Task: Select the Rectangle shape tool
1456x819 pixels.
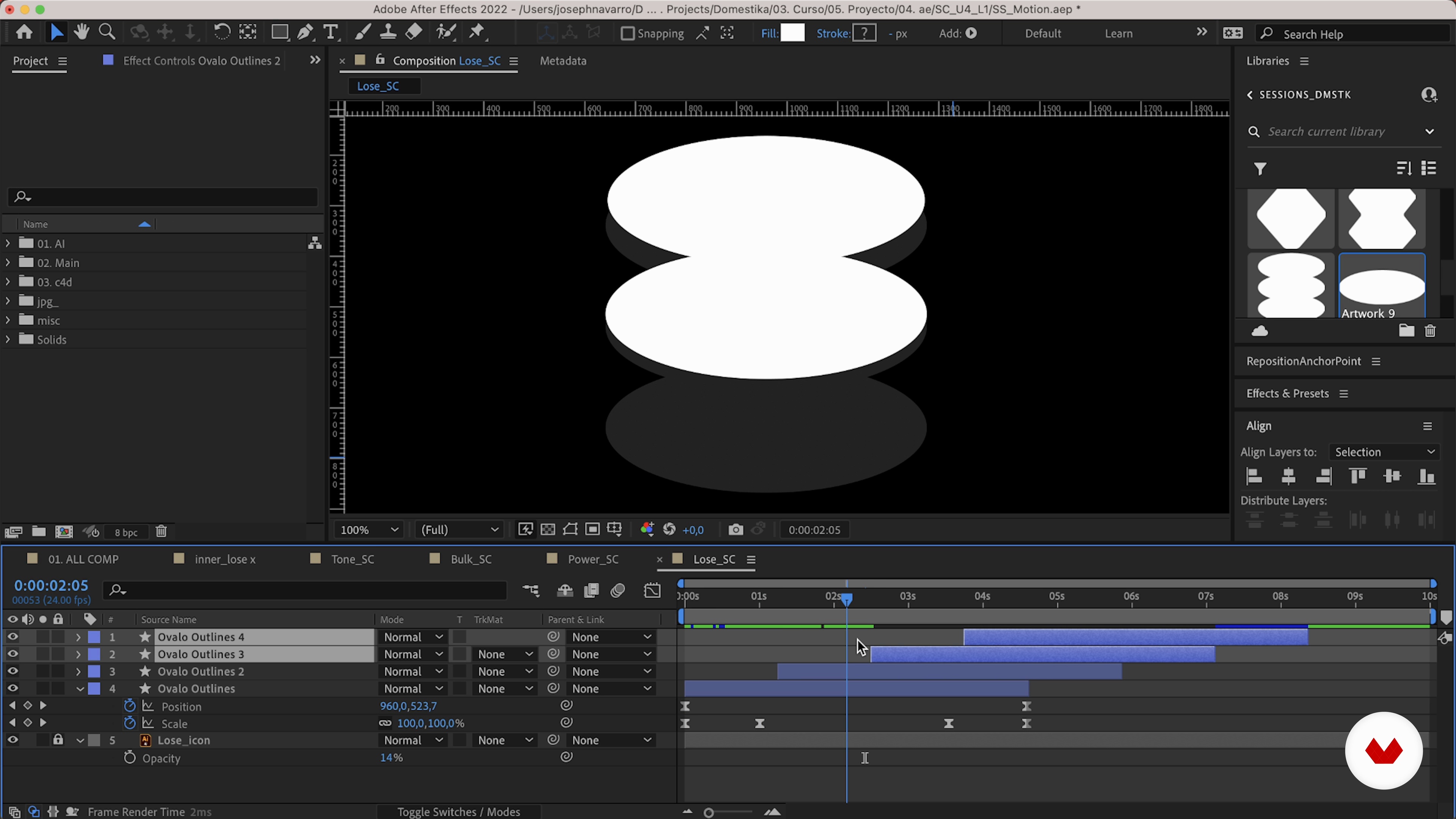Action: pos(279,32)
